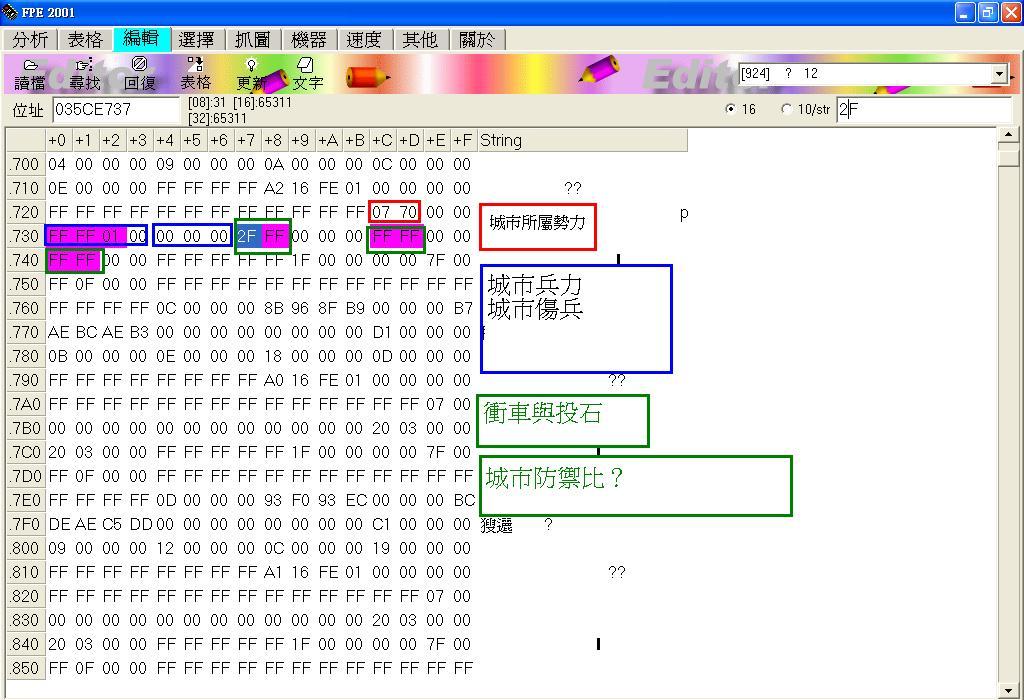Switch to the 速度 tab
The image size is (1024, 700).
[x=364, y=40]
